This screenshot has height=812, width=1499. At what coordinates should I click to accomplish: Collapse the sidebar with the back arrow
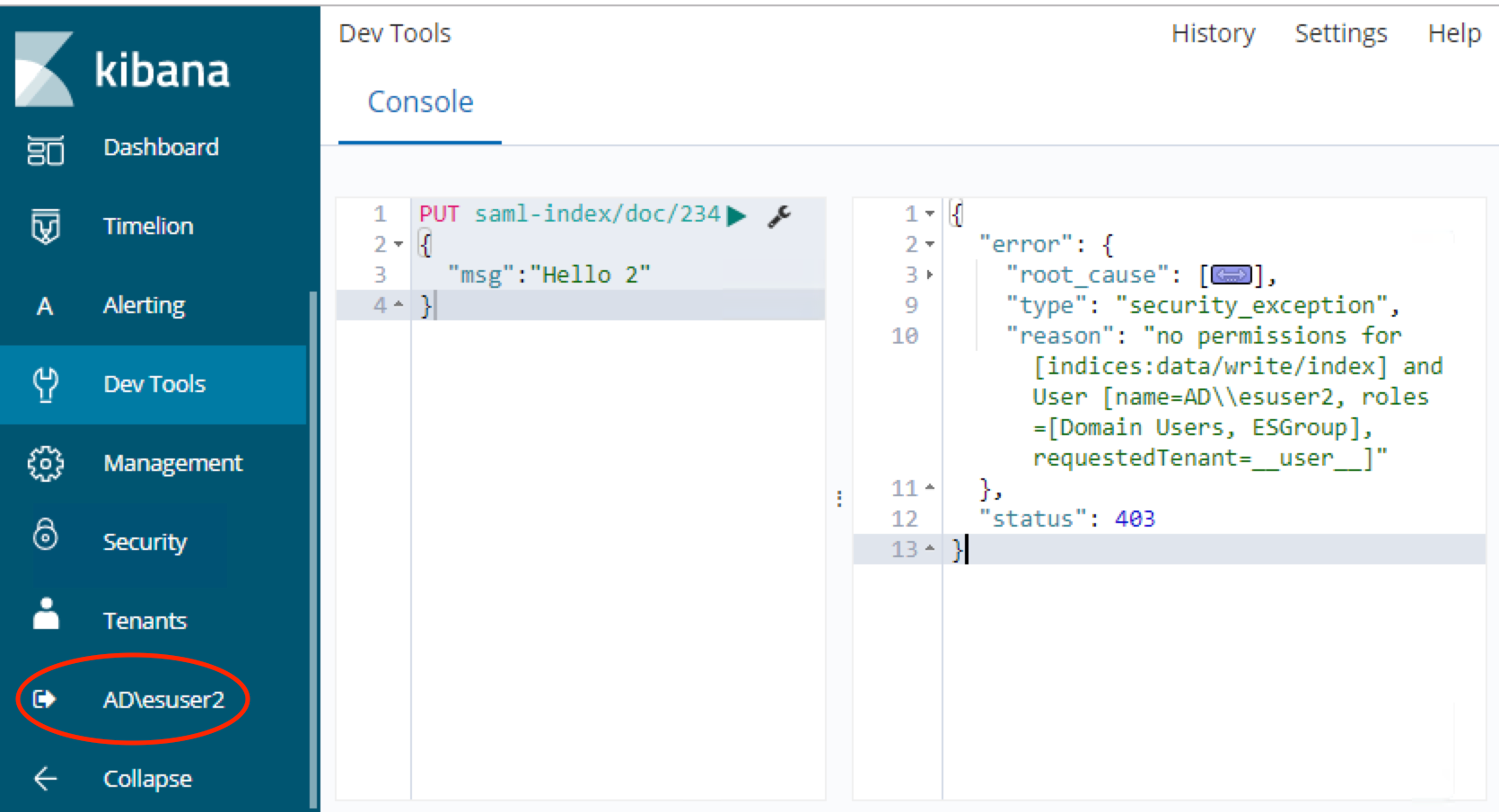pyautogui.click(x=44, y=779)
